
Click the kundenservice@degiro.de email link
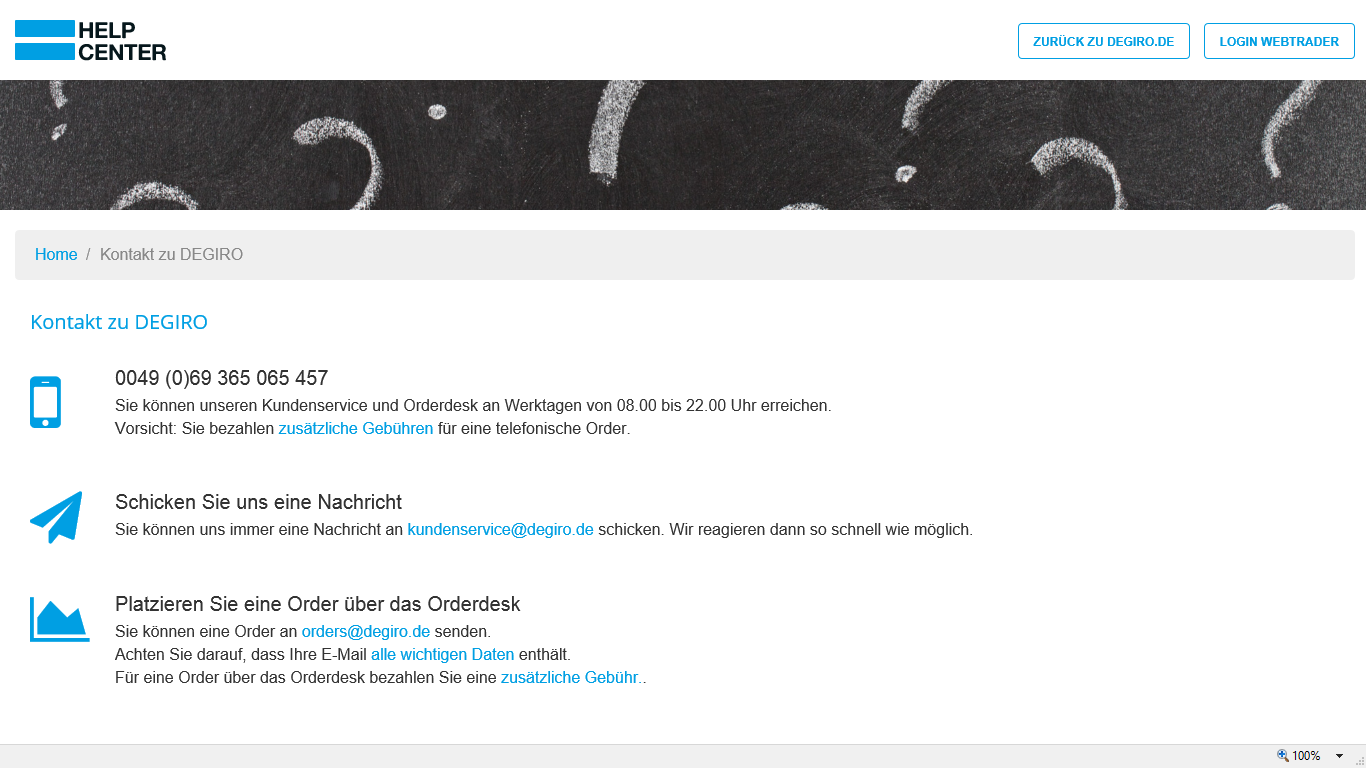tap(500, 530)
